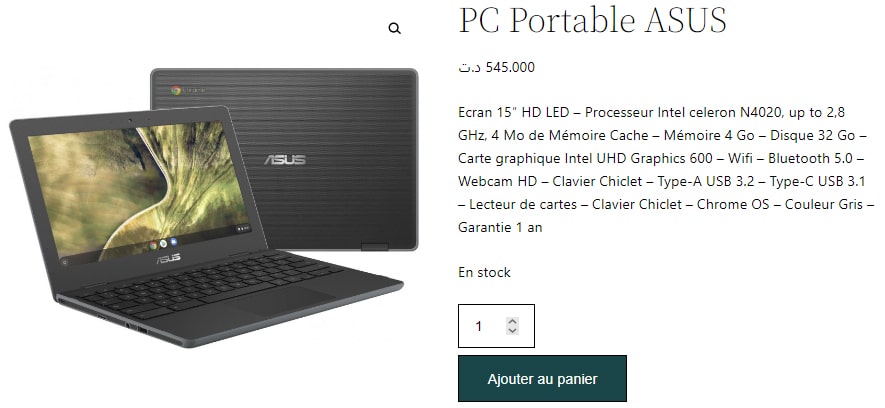Click the Chrome logo on the lid corner
This screenshot has width=885, height=408.
(x=176, y=90)
